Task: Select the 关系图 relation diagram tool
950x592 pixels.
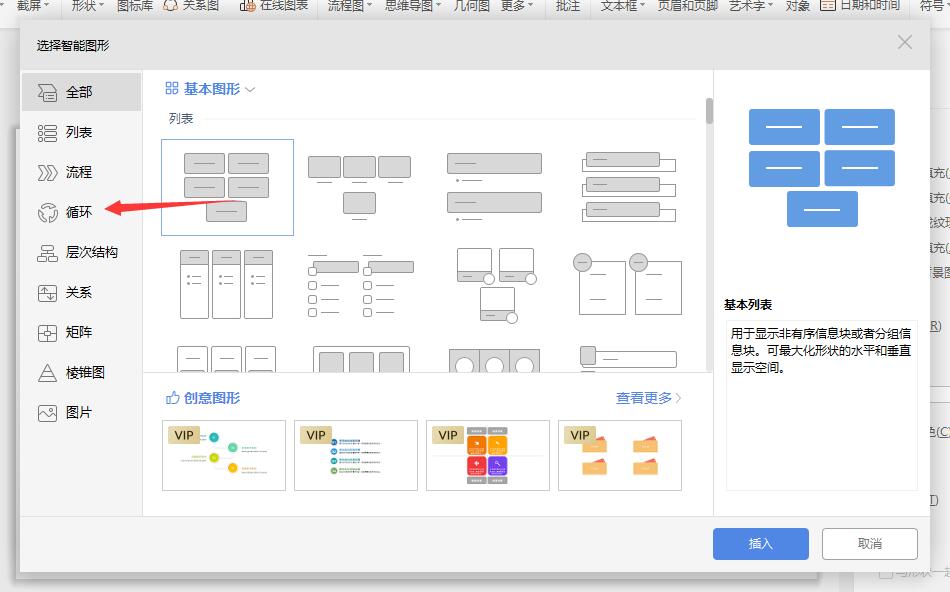Action: coord(203,7)
